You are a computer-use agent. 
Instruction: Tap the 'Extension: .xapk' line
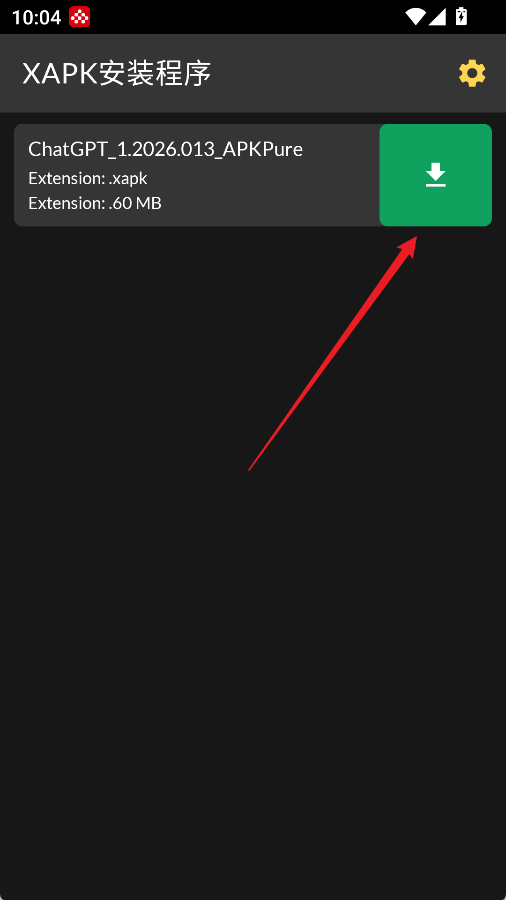point(88,179)
